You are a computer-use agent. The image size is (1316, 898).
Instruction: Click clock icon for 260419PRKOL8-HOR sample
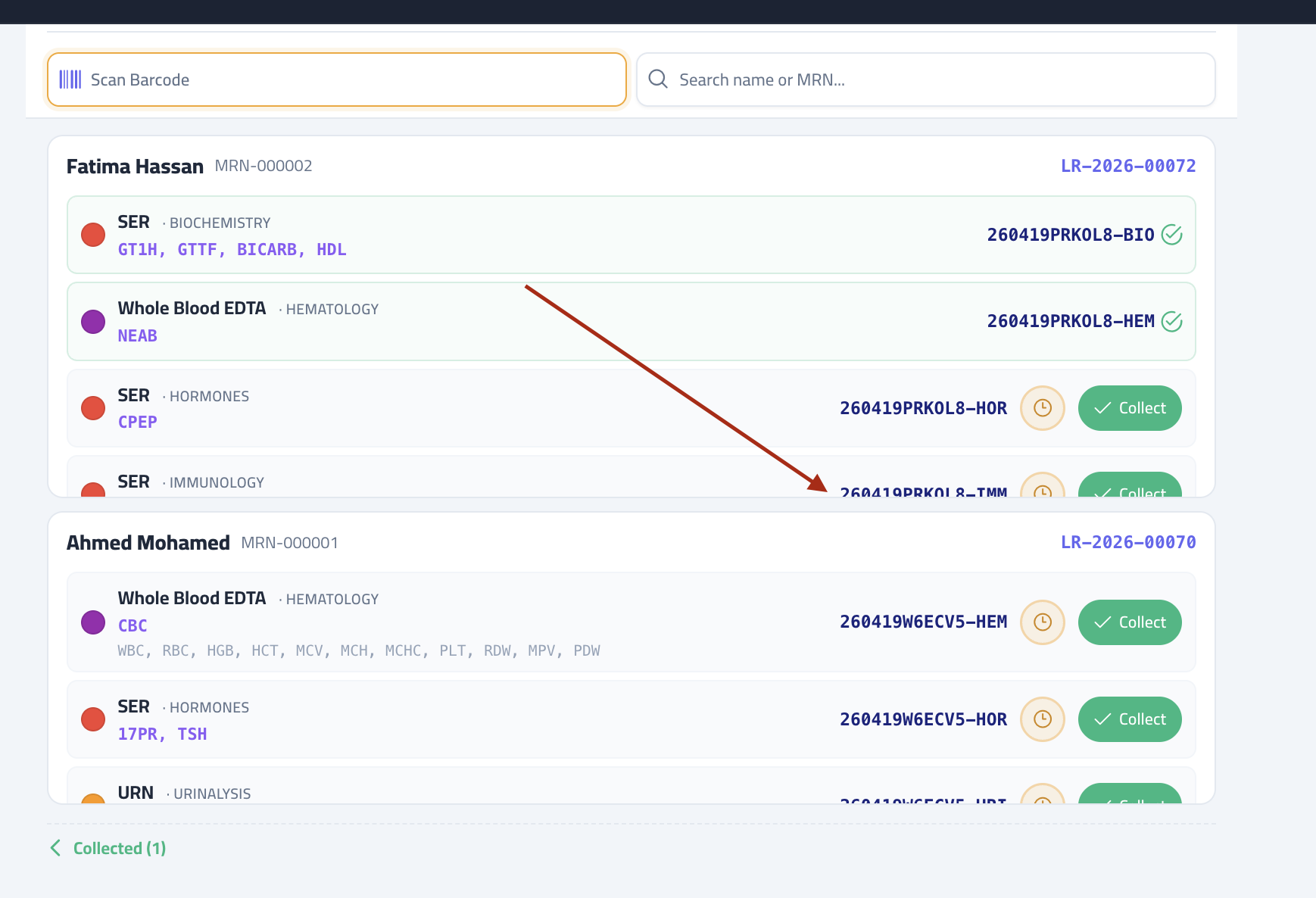[1042, 408]
